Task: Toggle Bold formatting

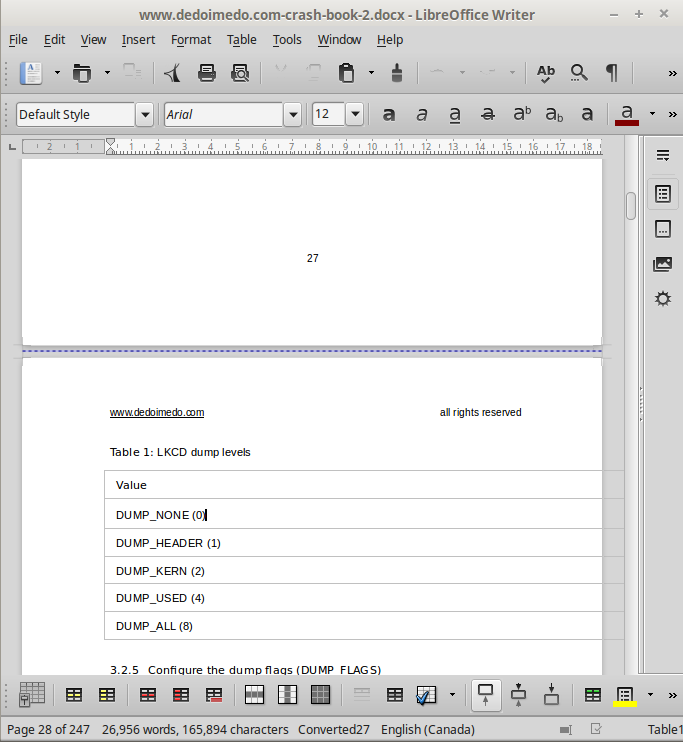Action: (389, 114)
